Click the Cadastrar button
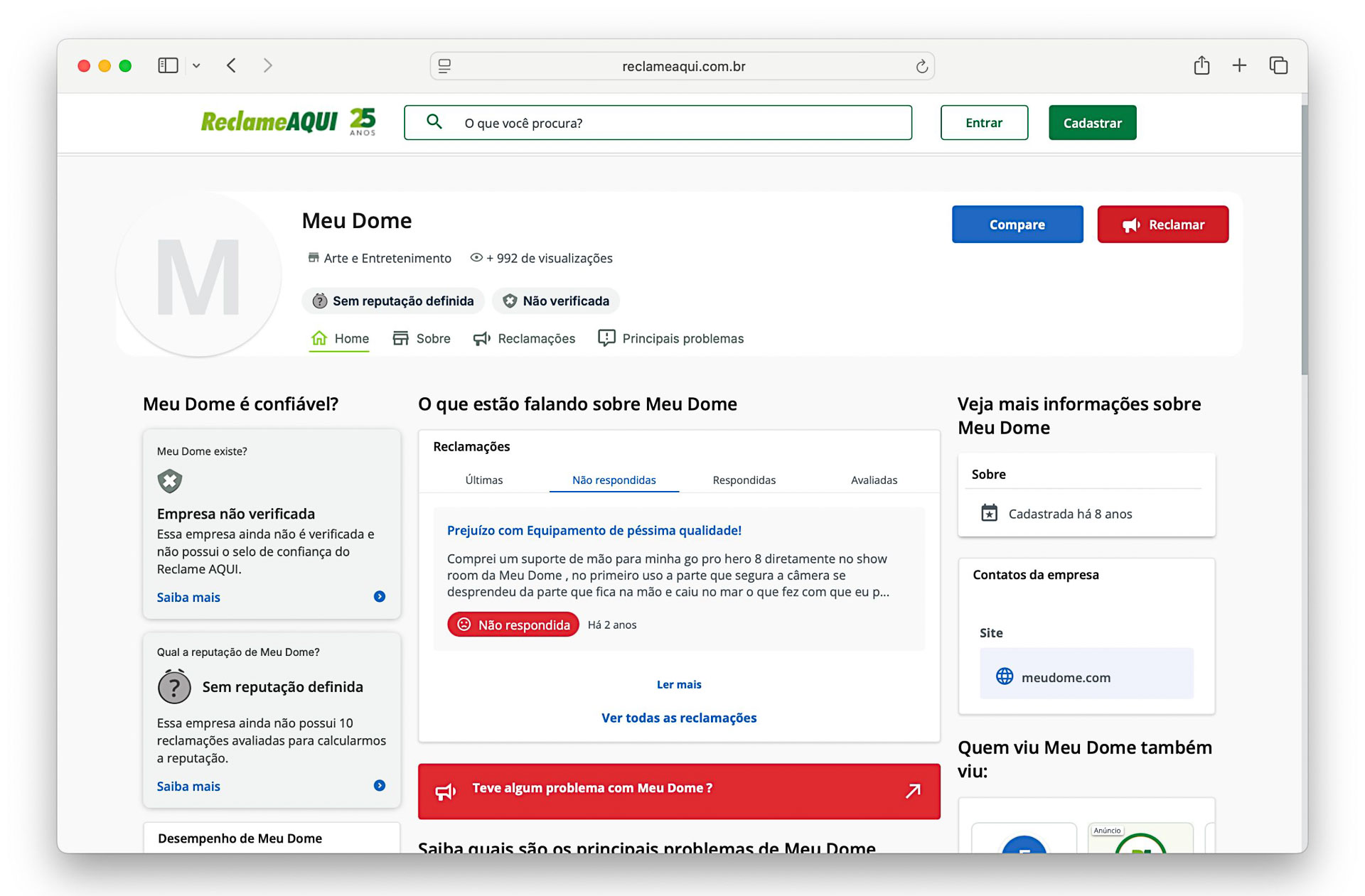The height and width of the screenshot is (896, 1365). click(1092, 123)
